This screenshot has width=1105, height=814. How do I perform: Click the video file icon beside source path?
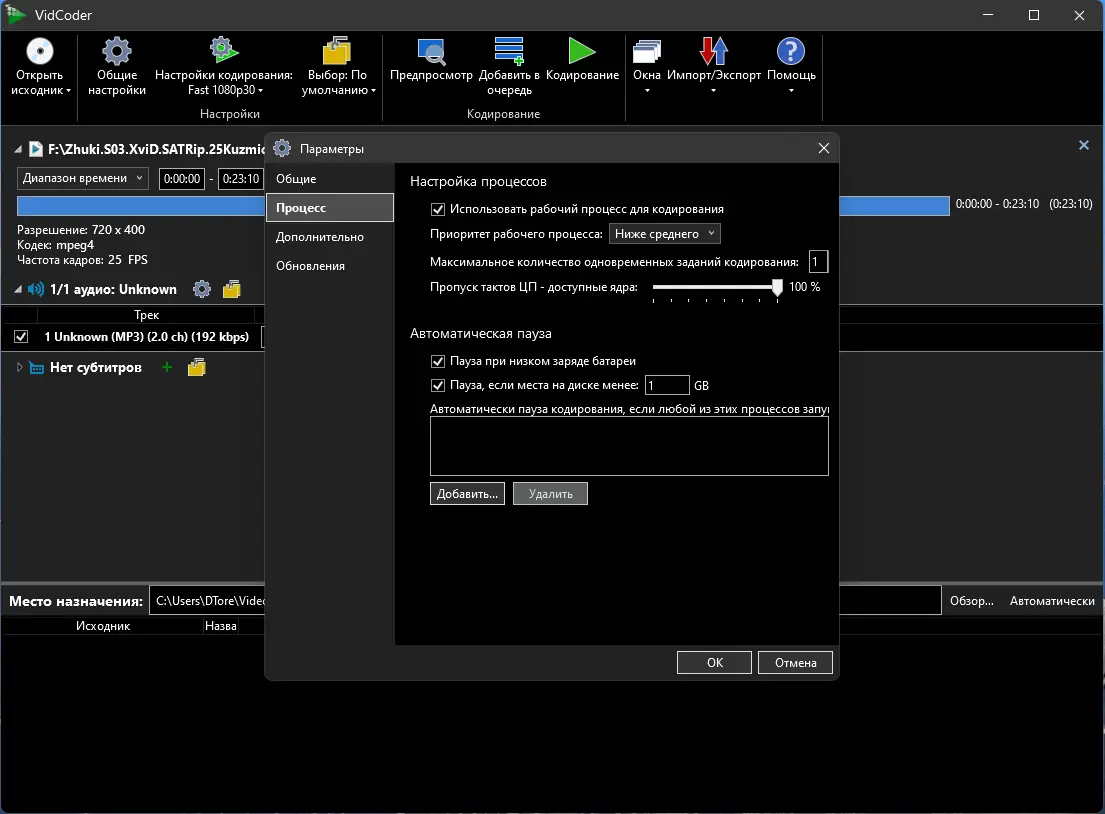35,149
